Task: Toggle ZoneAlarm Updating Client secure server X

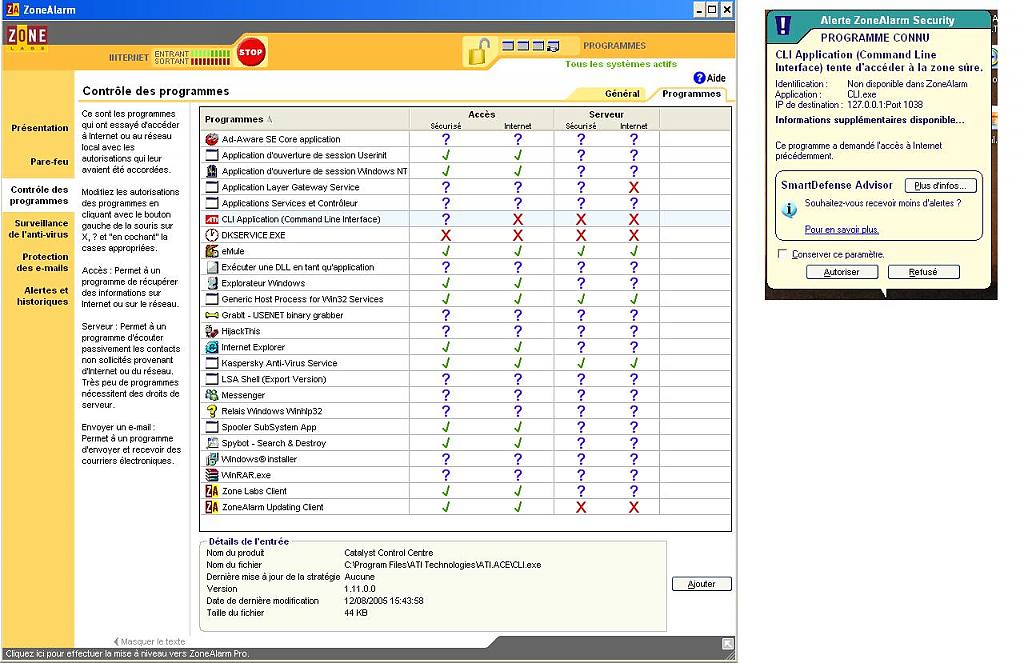Action: [581, 507]
